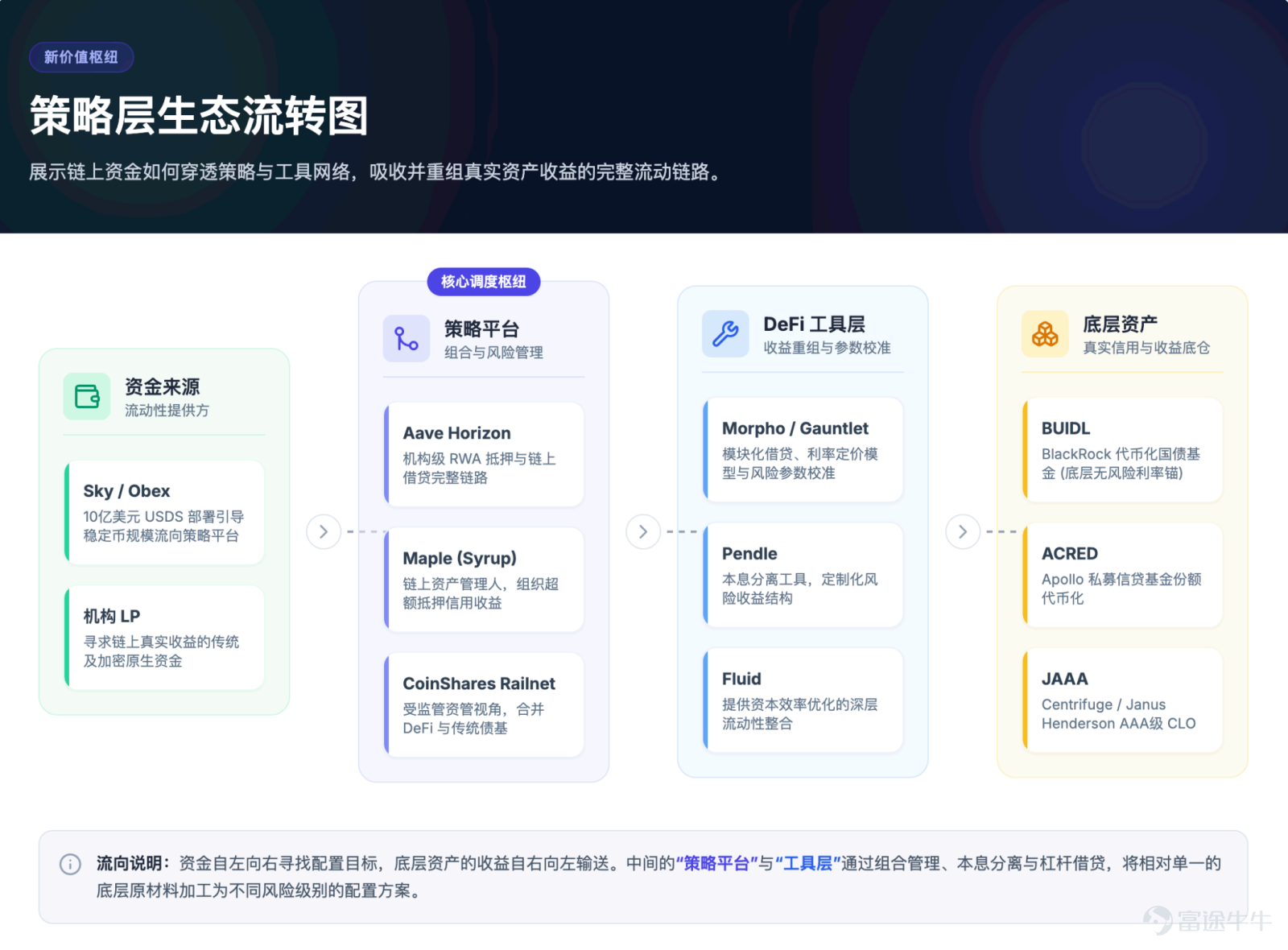Open the Aave Horizon card
Screen dimensions: 1288x950
(484, 454)
